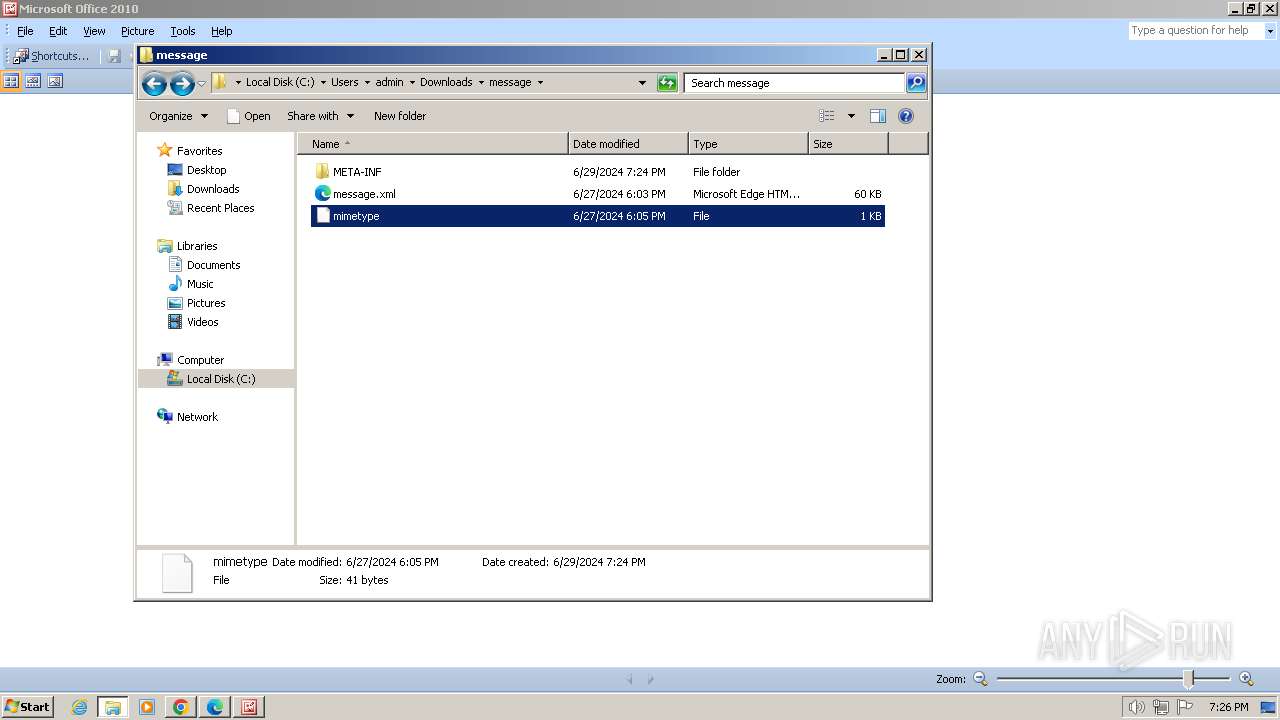Screen dimensions: 1280x720
Task: Open the Edit menu
Action: [x=58, y=31]
